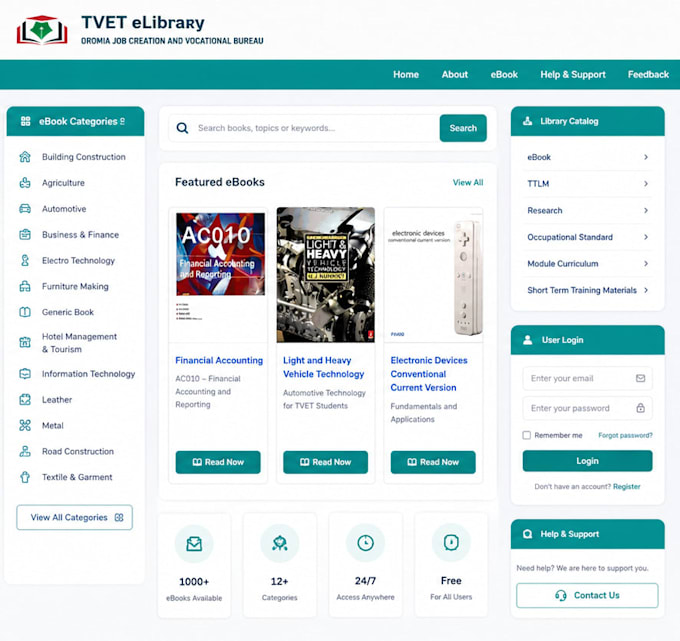680x641 pixels.
Task: Click the Electro Technology icon
Action: (x=25, y=260)
